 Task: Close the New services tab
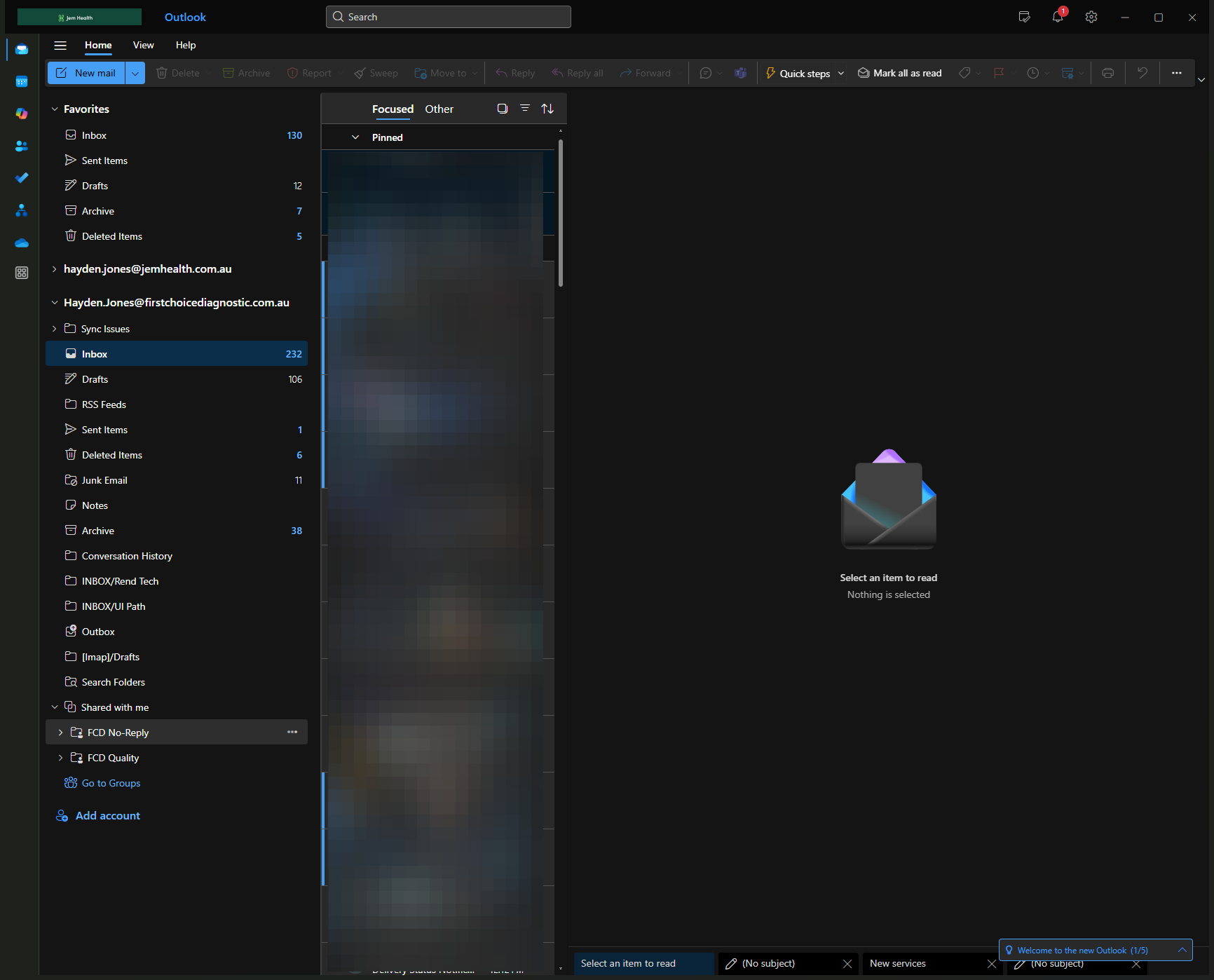tap(992, 964)
